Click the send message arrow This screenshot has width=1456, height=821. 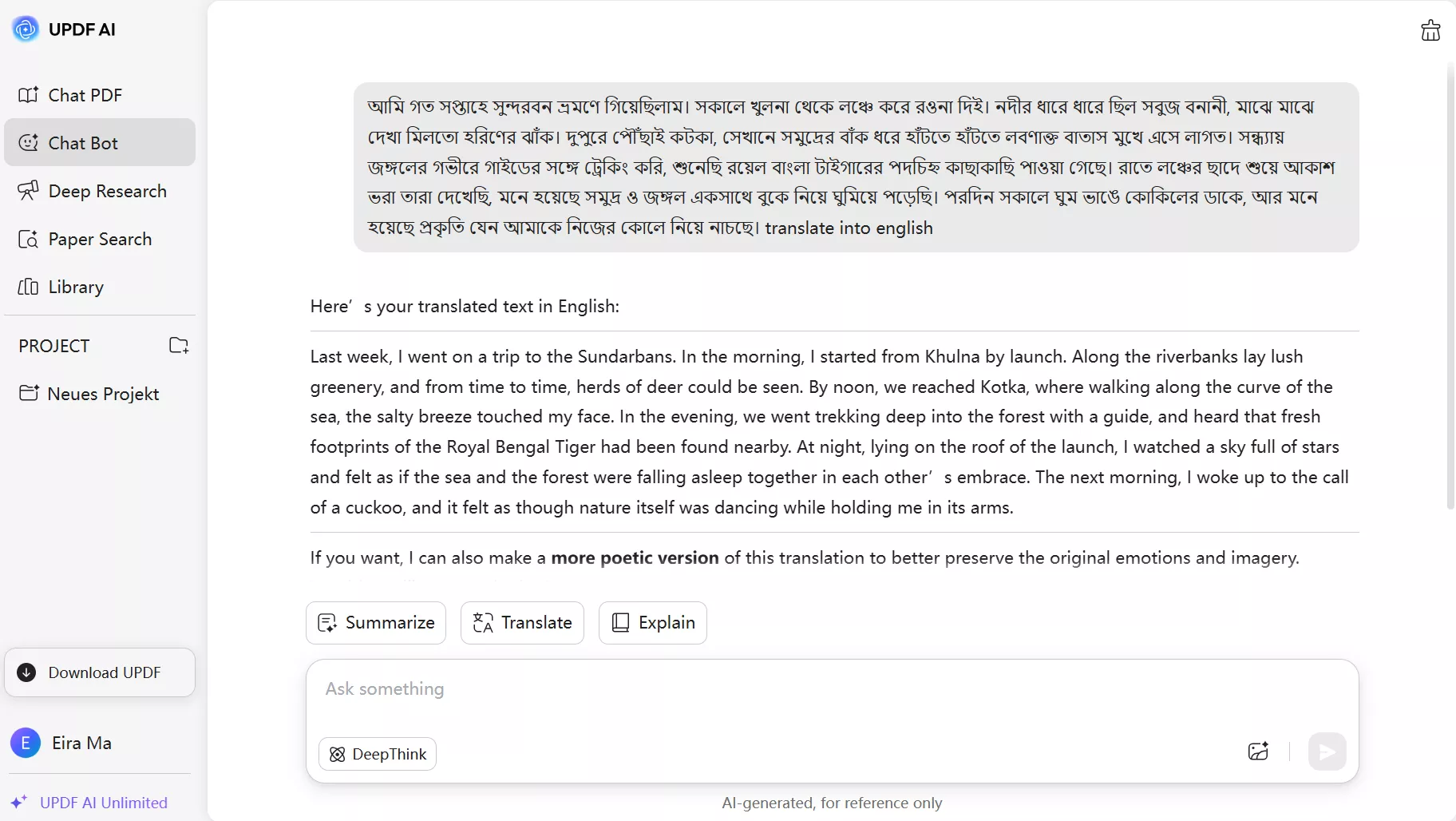tap(1327, 752)
